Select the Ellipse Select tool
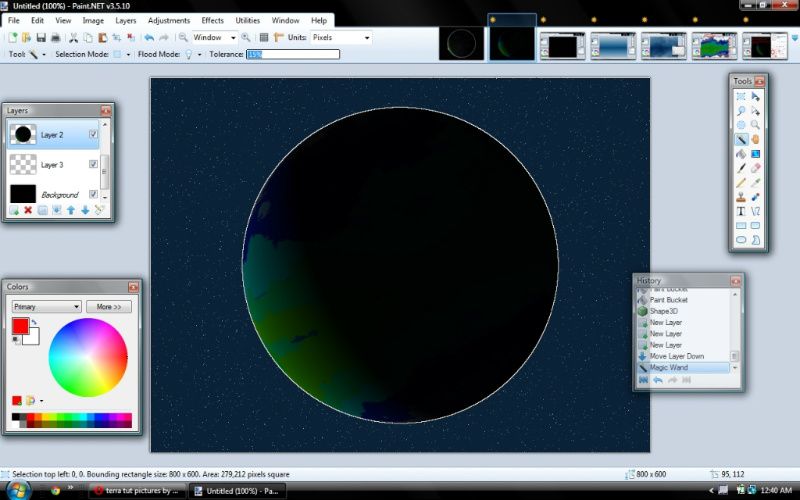The height and width of the screenshot is (500, 800). point(741,125)
